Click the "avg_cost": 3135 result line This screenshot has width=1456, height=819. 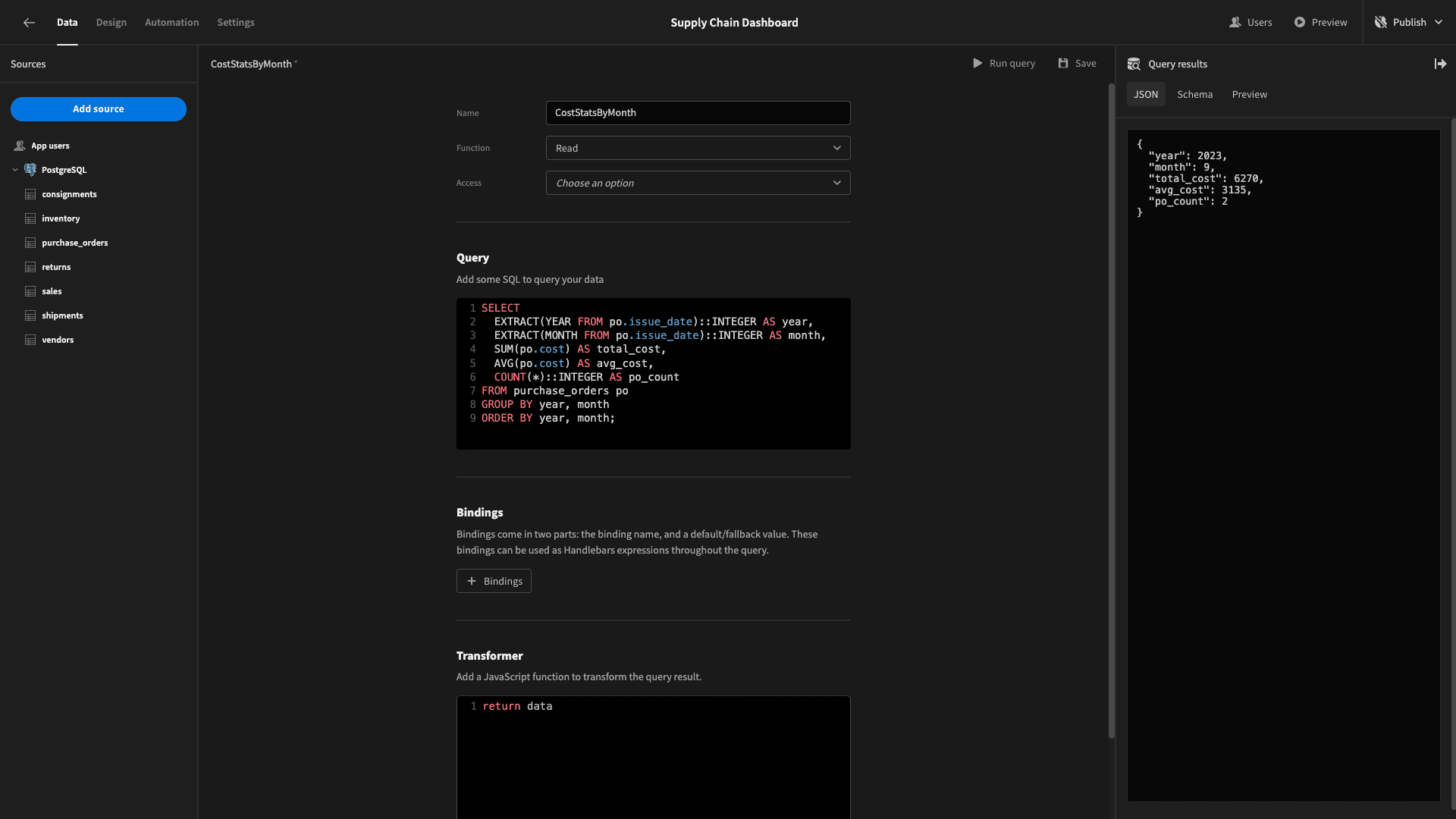(x=1200, y=190)
